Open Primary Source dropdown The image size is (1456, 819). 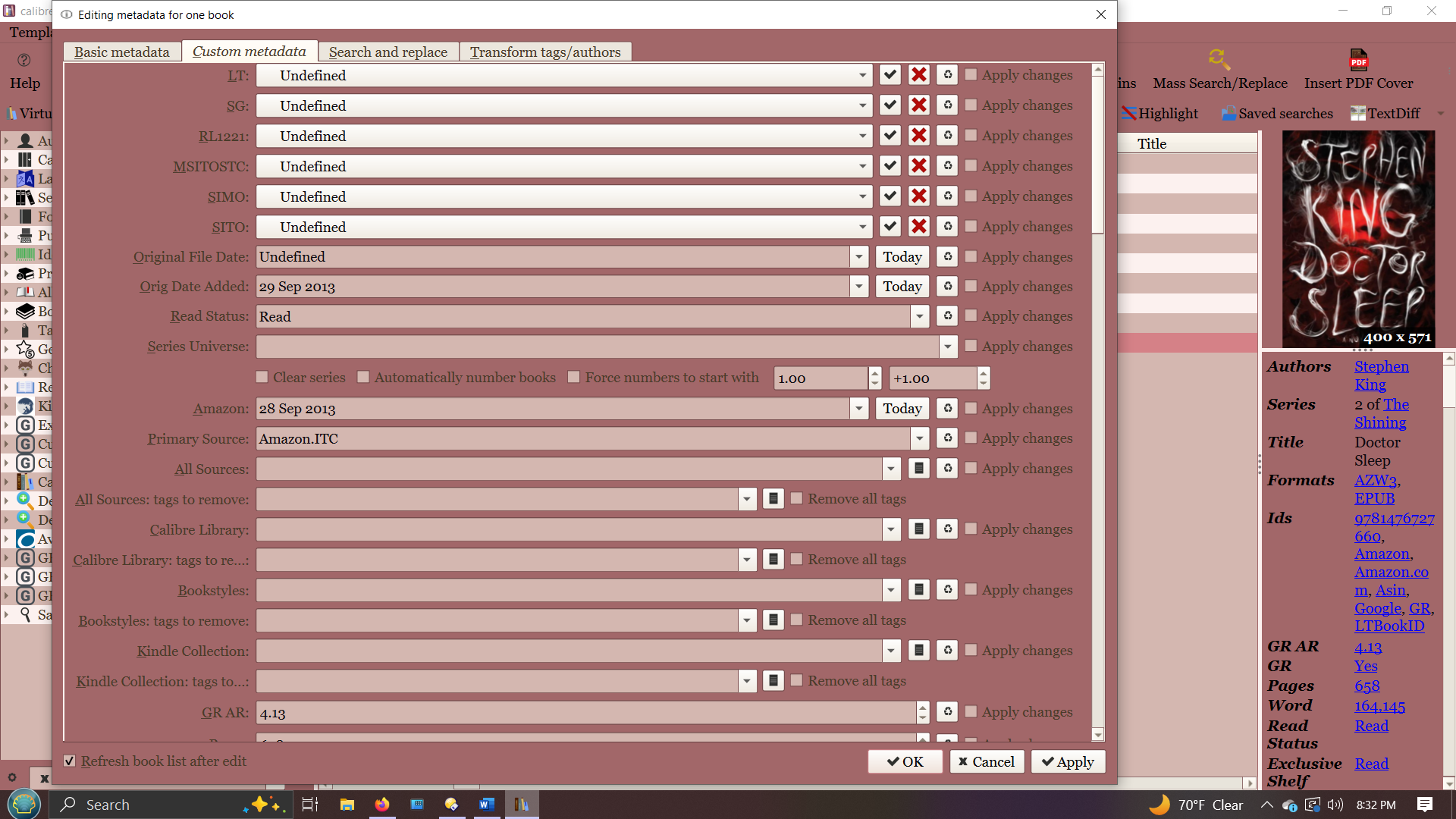[x=919, y=438]
